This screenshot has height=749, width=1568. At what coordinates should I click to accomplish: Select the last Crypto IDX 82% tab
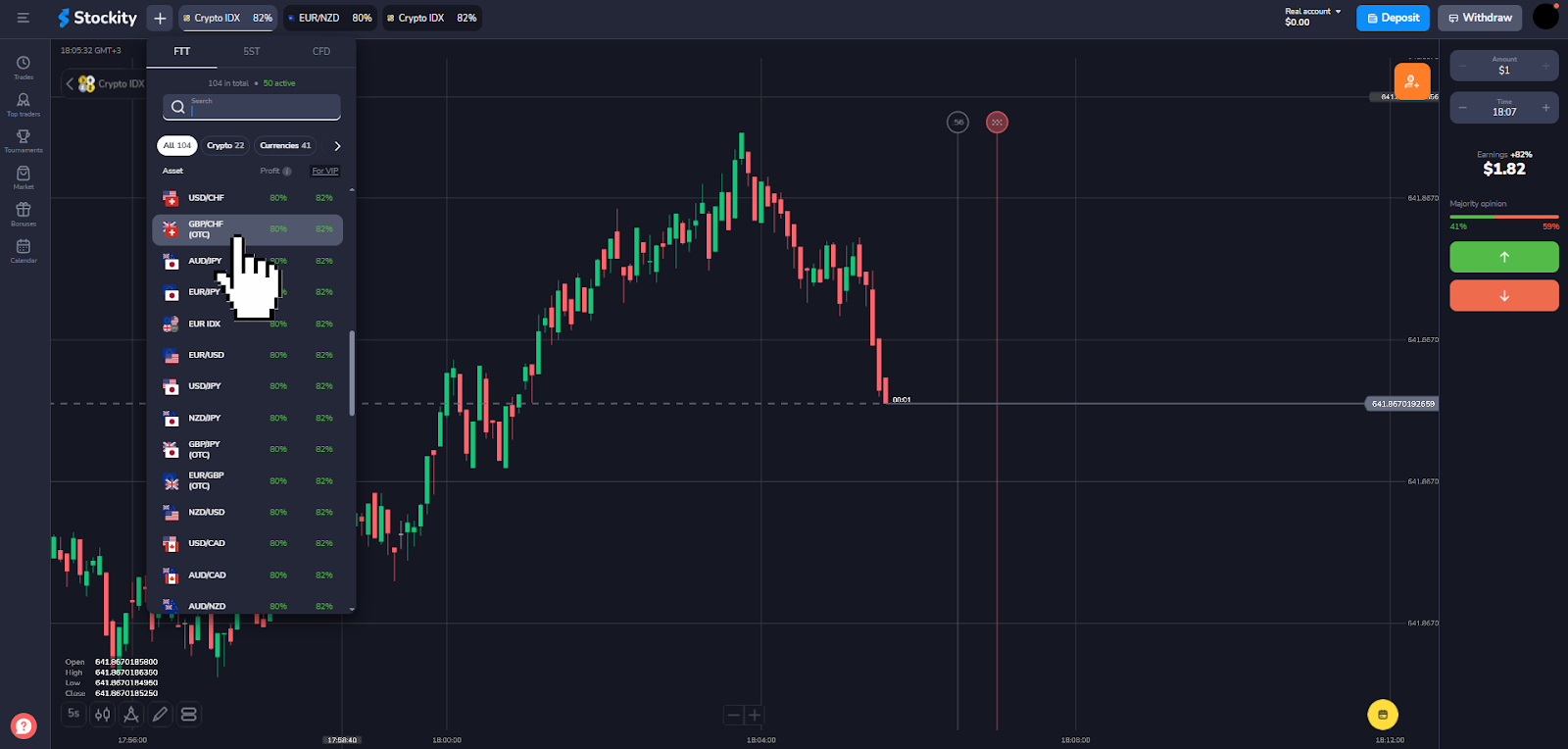[431, 18]
